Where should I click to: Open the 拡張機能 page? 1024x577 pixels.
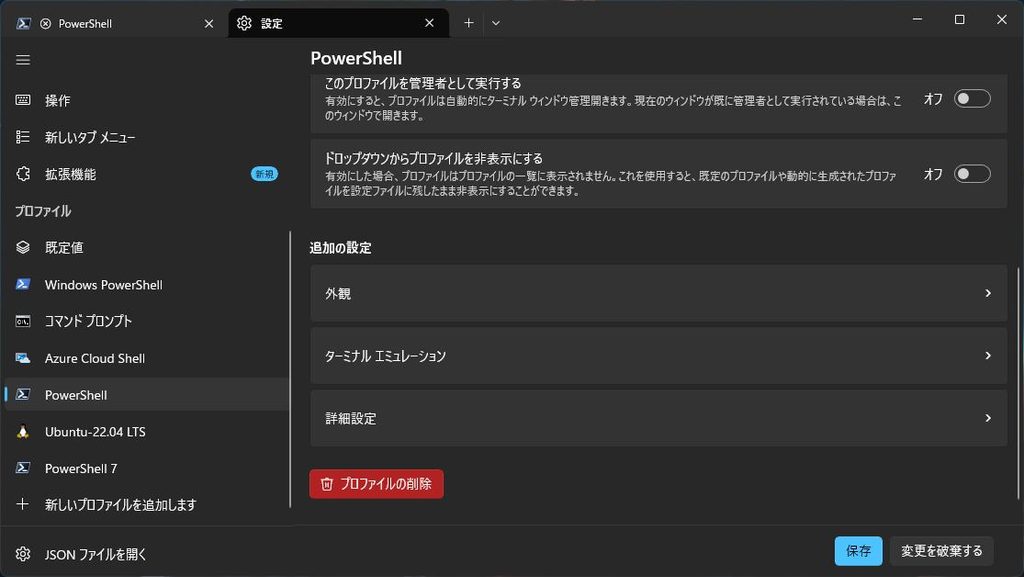(146, 174)
